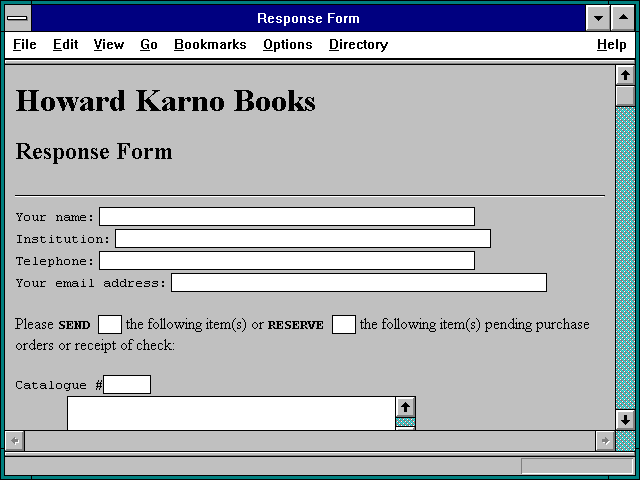Click the Your email address field

[x=359, y=282]
